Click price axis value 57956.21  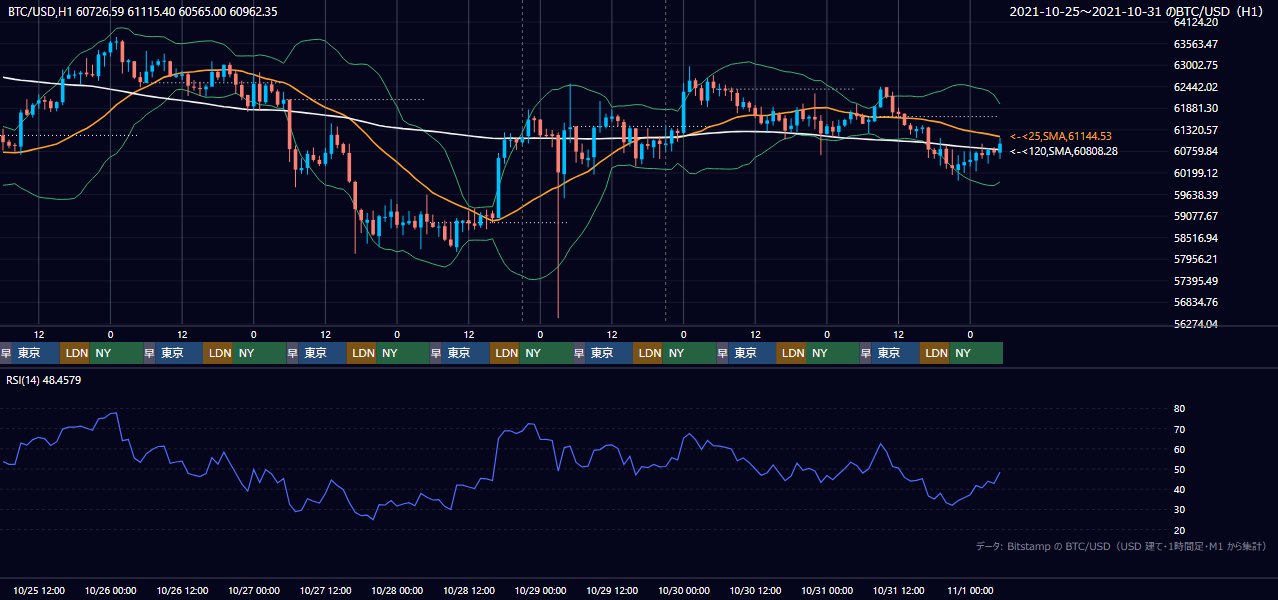pyautogui.click(x=1196, y=259)
